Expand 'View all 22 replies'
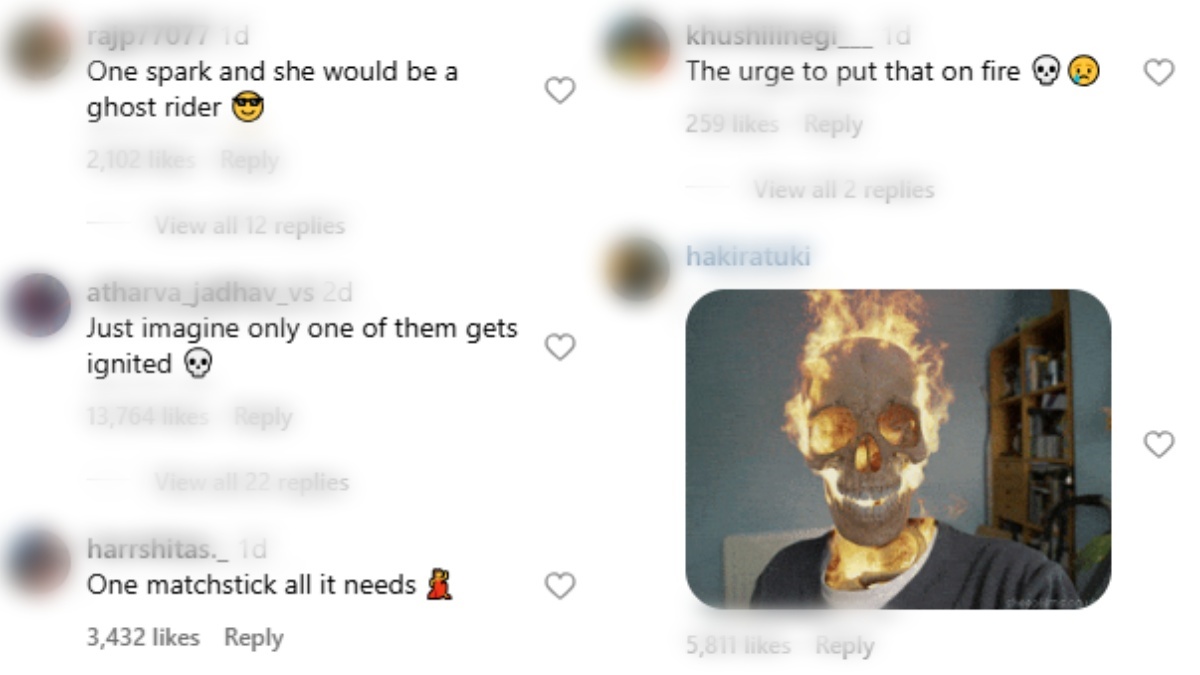This screenshot has height=675, width=1200. (251, 482)
